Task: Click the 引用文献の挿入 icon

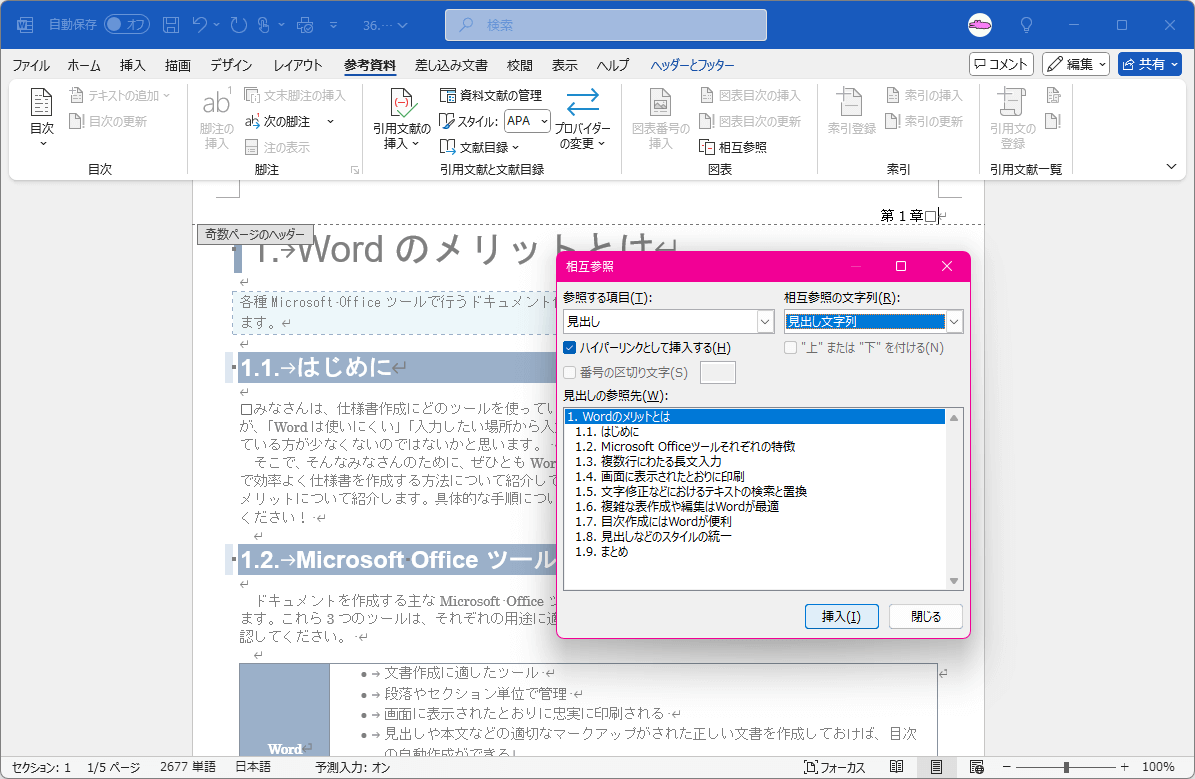Action: [402, 104]
